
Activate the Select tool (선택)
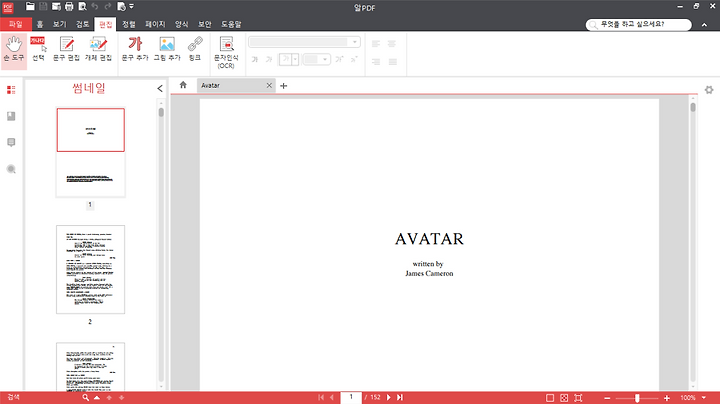[x=39, y=49]
